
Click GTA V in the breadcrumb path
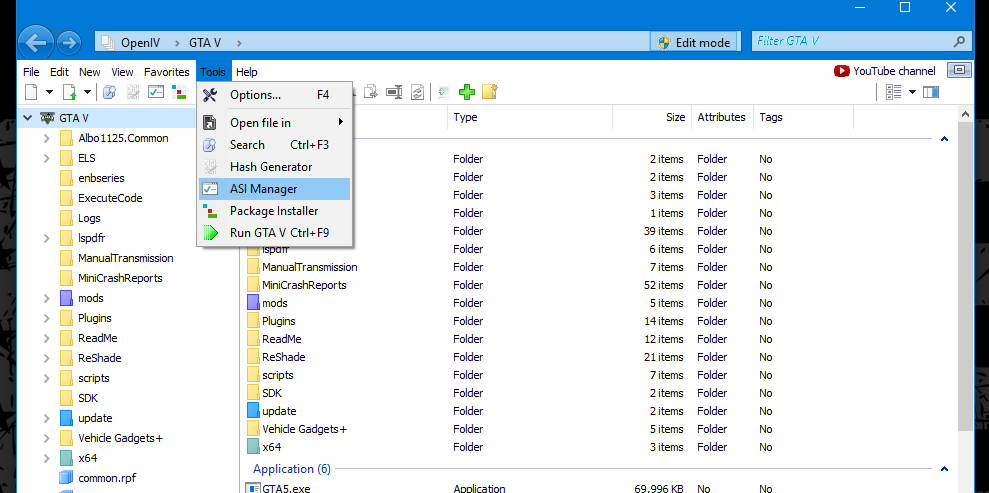pos(204,43)
